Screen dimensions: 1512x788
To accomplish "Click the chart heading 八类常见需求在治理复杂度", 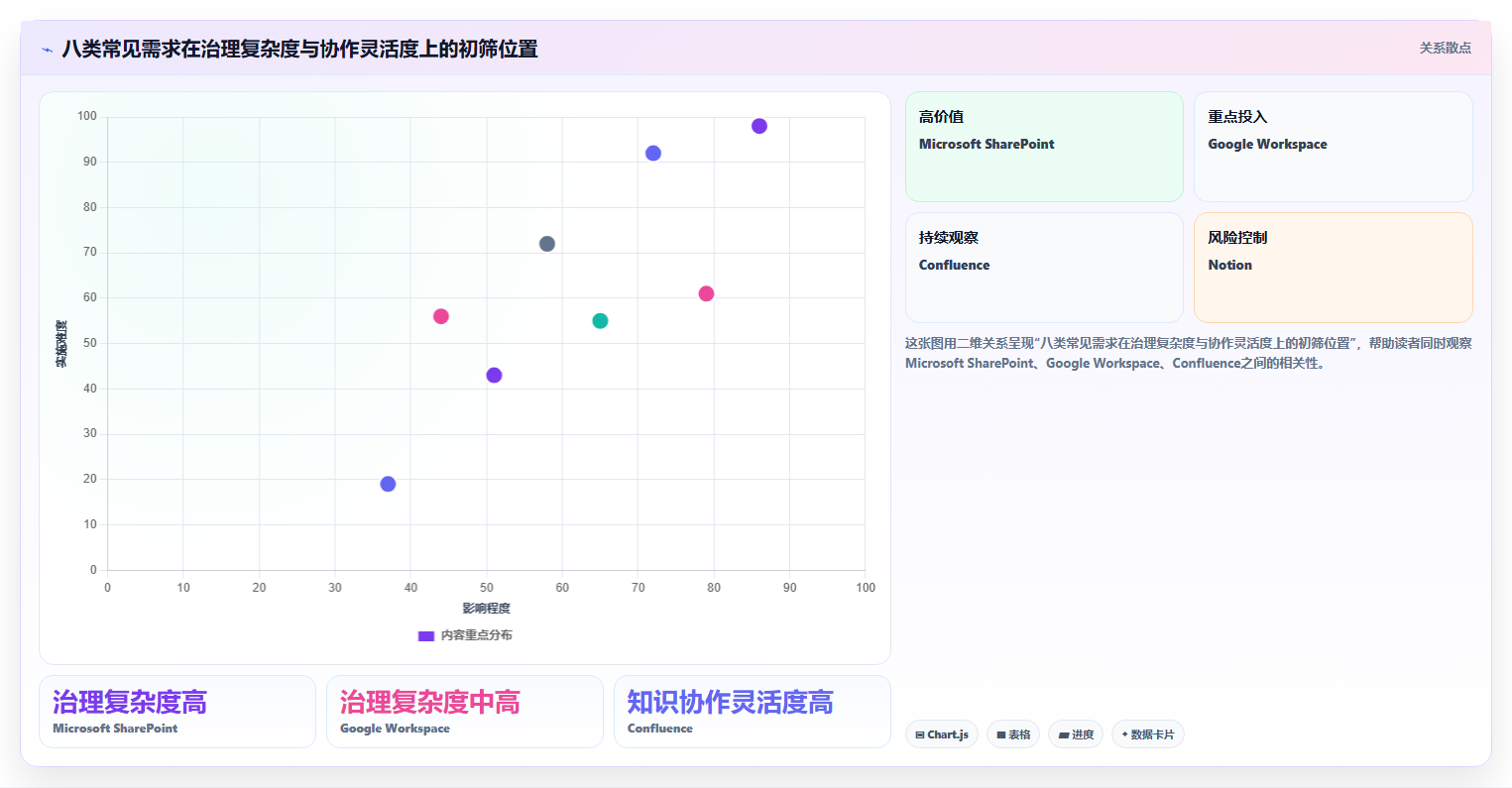I will click(x=299, y=49).
